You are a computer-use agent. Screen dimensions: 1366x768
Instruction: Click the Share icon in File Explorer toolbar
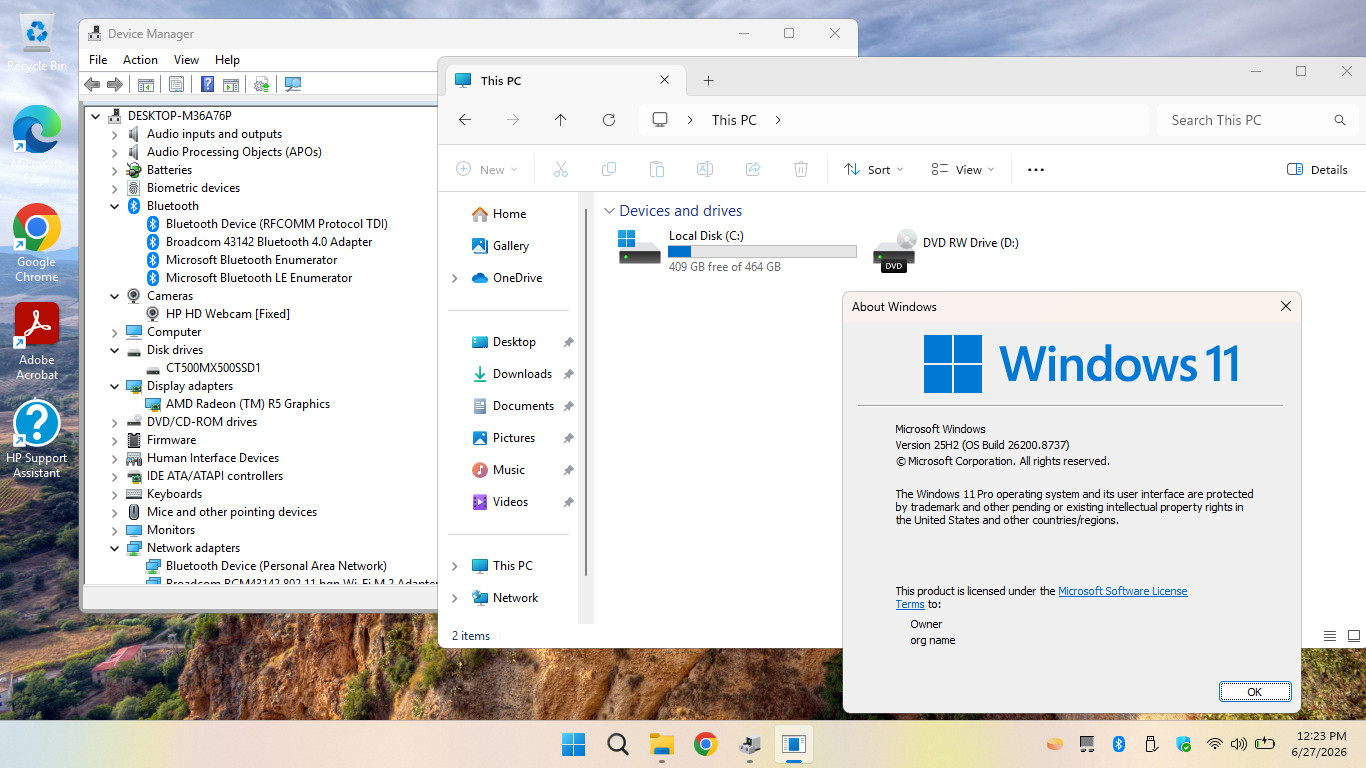click(x=753, y=170)
